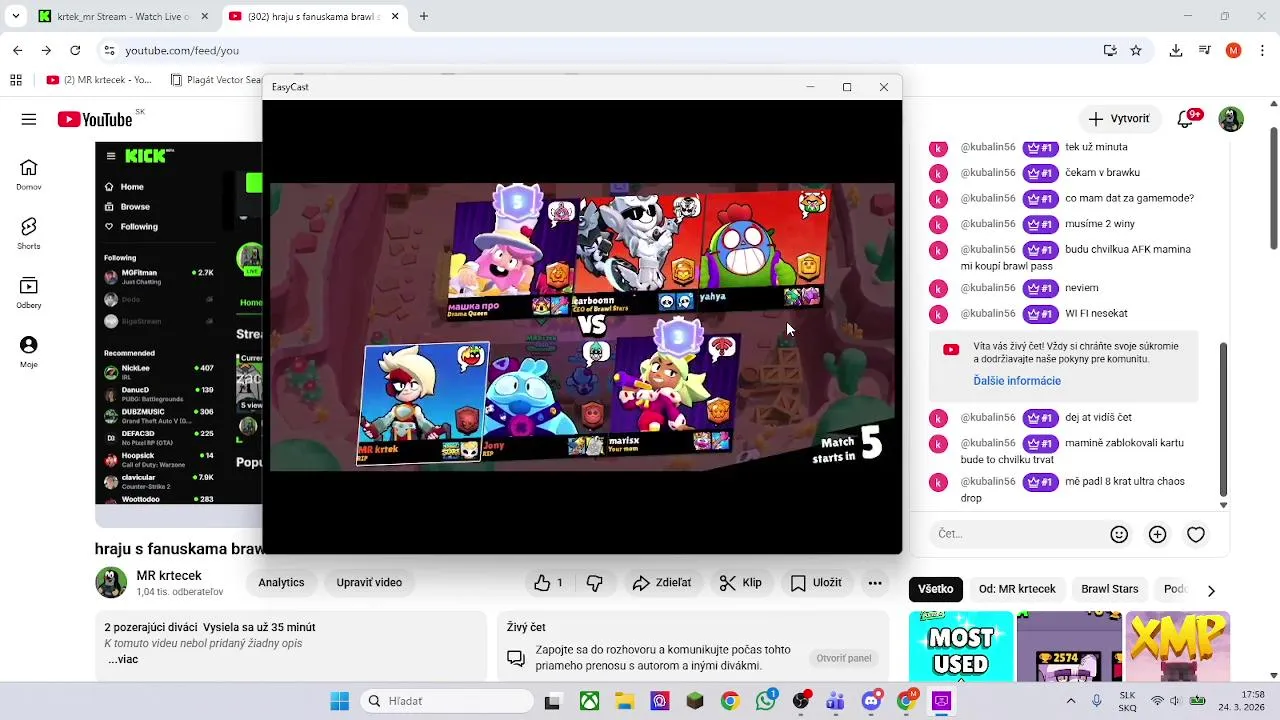Open the MR krtecek channel name
Screen dimensions: 1280x720
(x=169, y=576)
